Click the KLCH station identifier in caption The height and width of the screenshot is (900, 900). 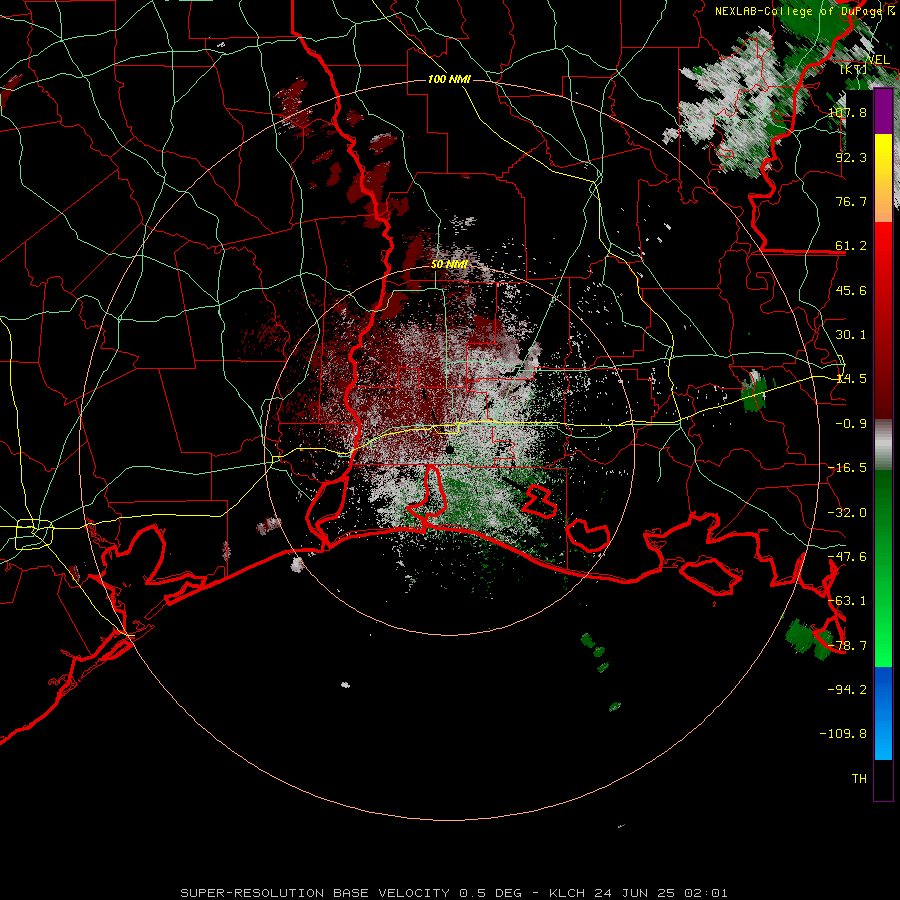(x=568, y=893)
